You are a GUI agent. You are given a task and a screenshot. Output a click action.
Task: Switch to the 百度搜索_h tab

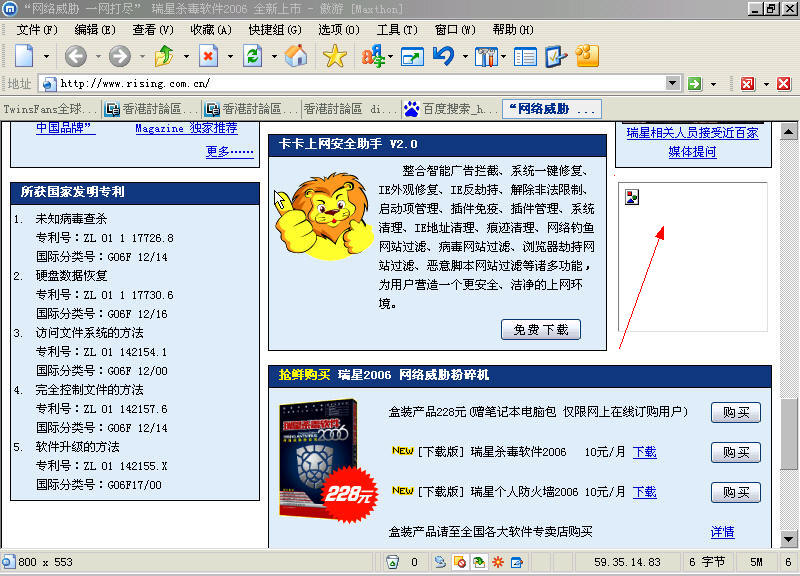[451, 109]
